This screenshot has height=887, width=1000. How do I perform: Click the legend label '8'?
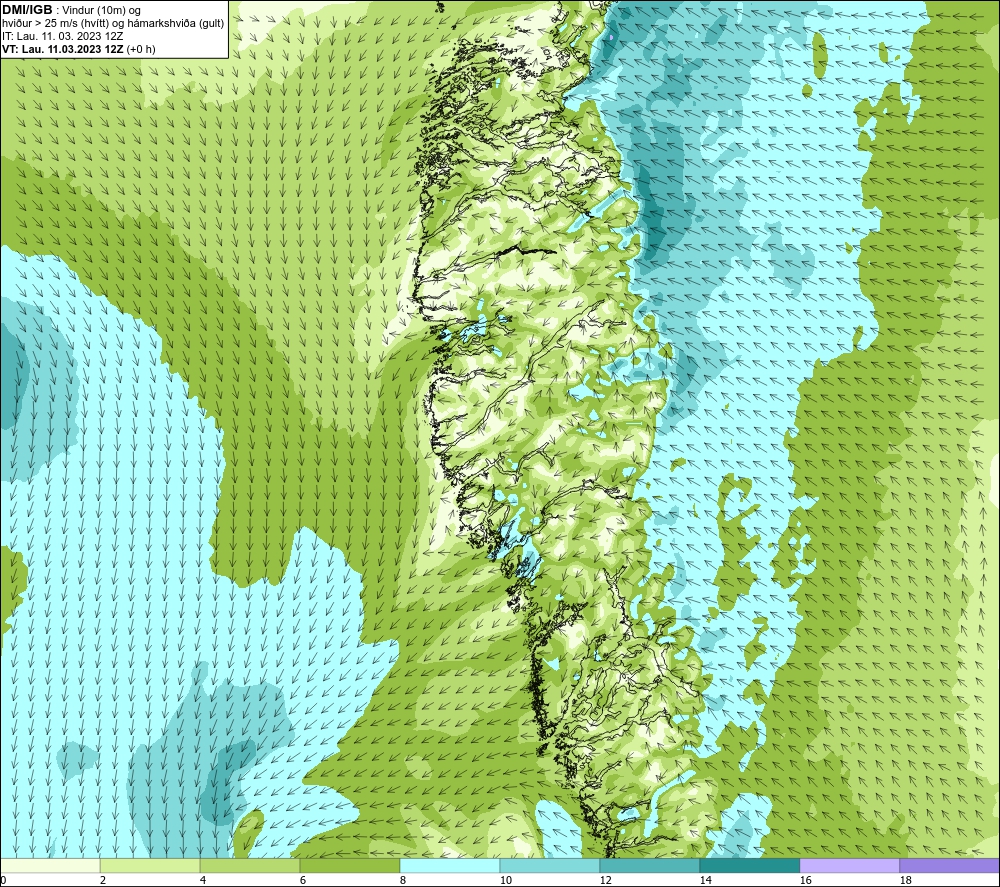[402, 880]
